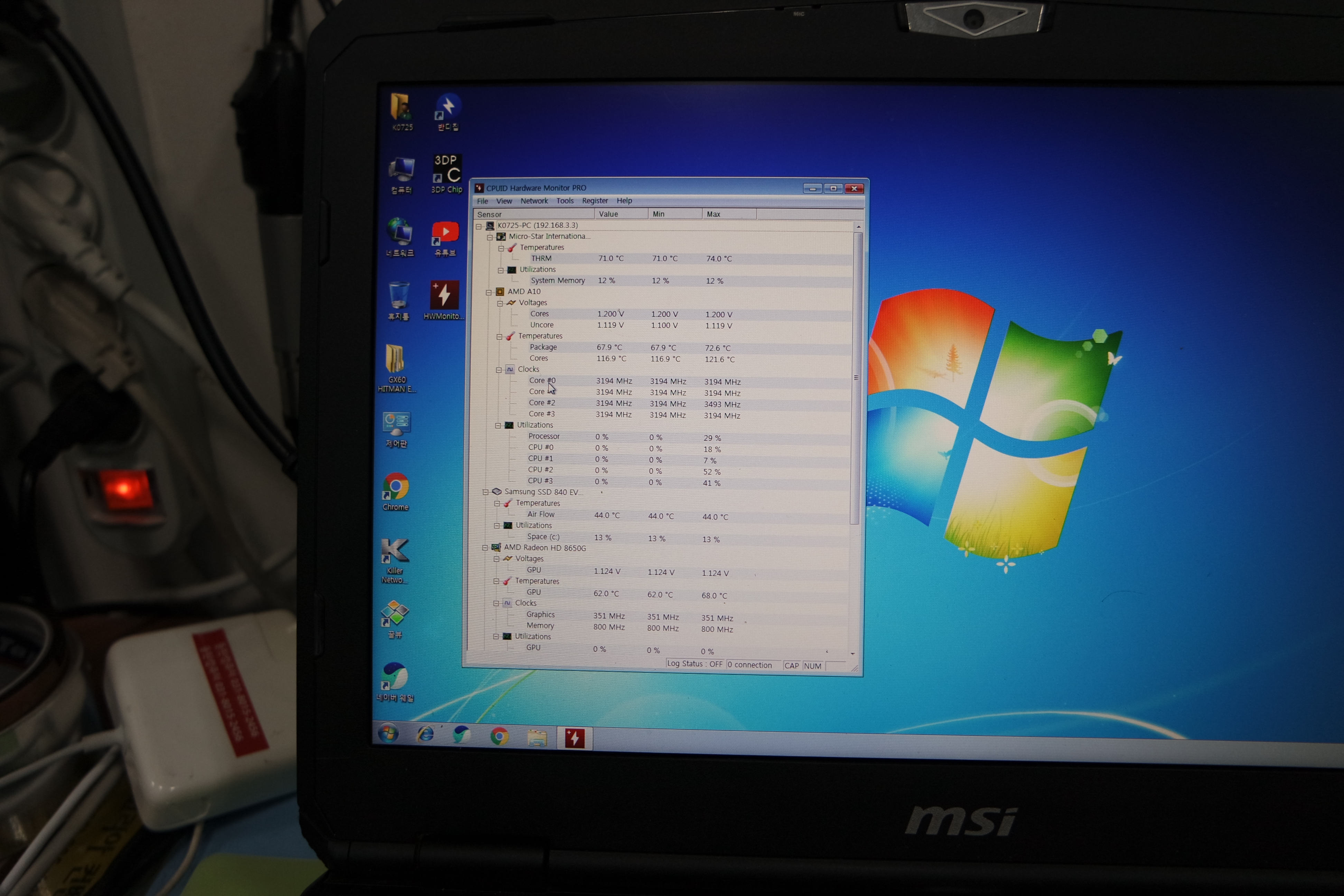The image size is (1344, 896).
Task: Click the scrollbar down arrow
Action: click(853, 654)
